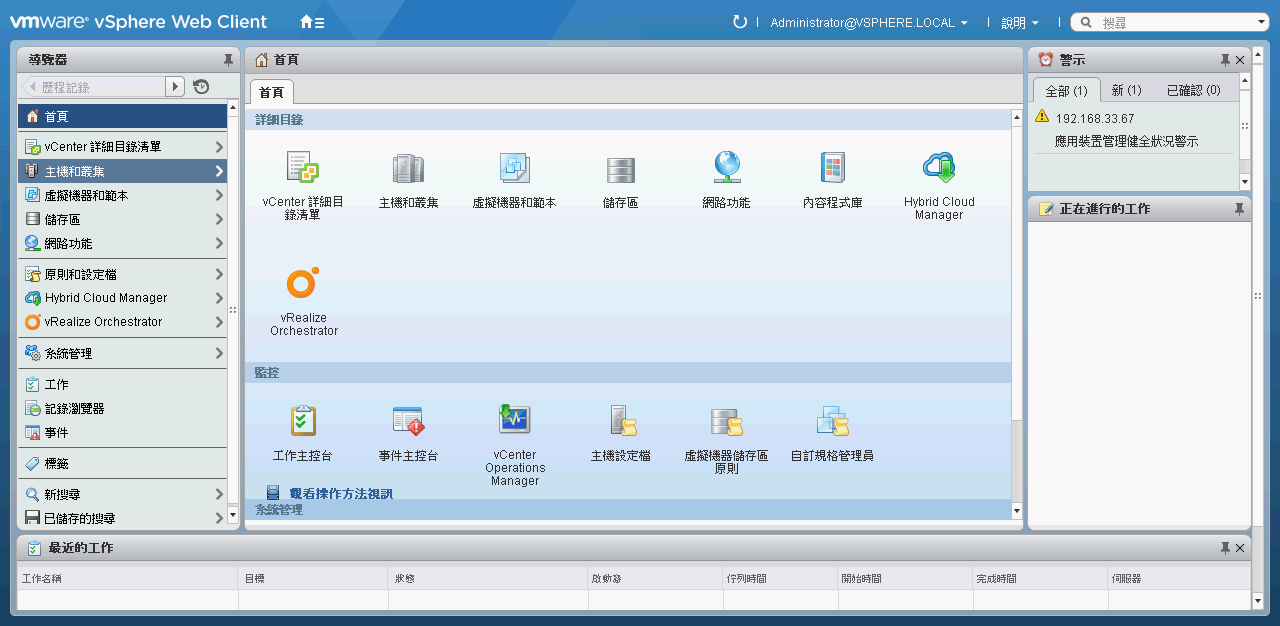The image size is (1280, 626).
Task: Open 事件主控台 icon
Action: (x=408, y=421)
